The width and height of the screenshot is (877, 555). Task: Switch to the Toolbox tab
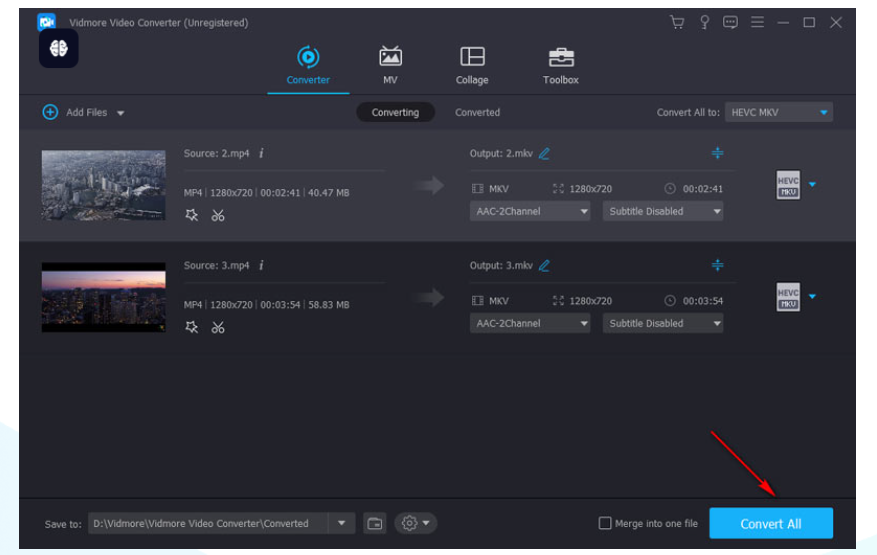560,65
